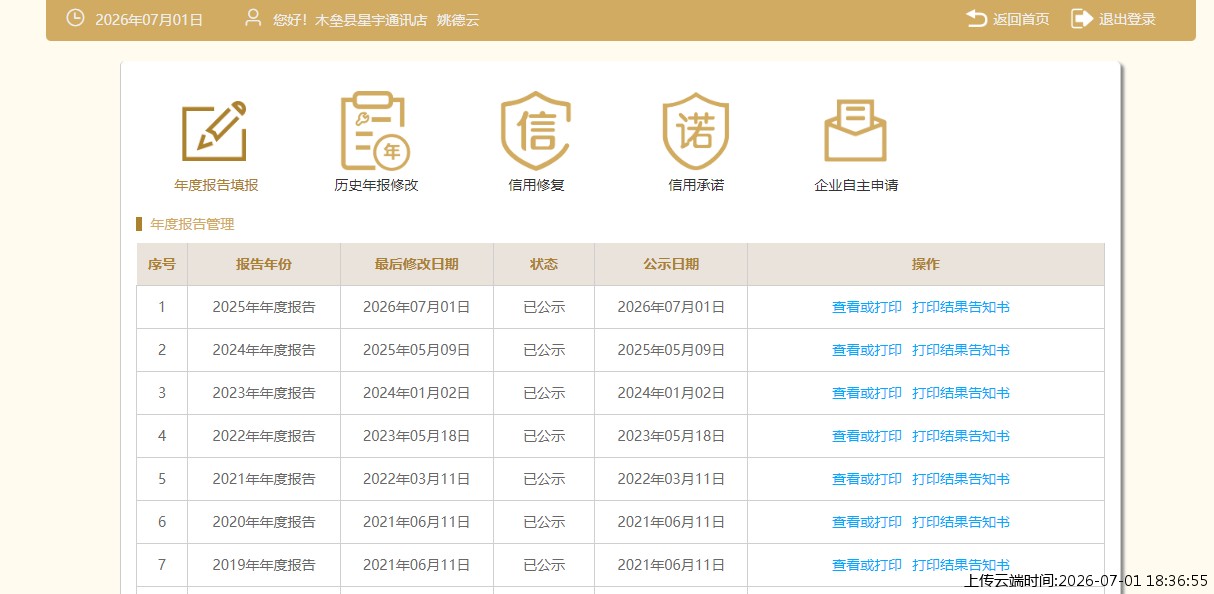Select the 企业自主申请 label

point(856,185)
